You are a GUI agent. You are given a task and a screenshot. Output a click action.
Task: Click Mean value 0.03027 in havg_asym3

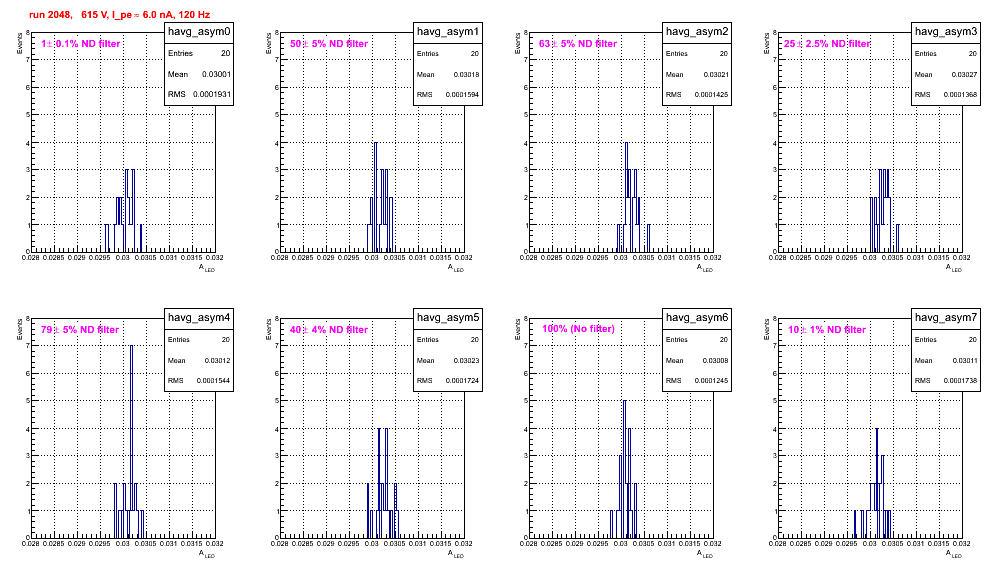click(x=964, y=74)
